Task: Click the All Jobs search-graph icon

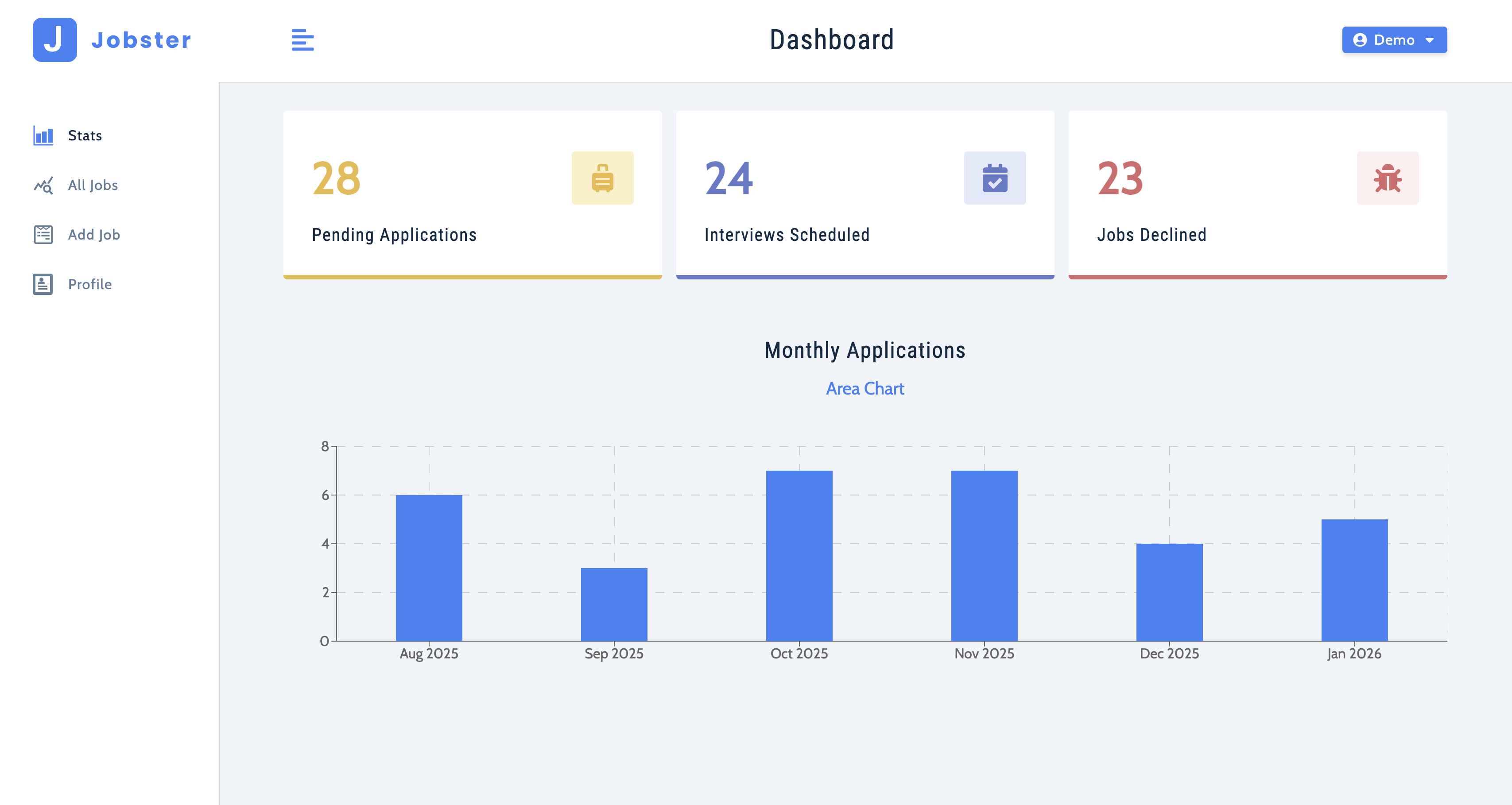Action: tap(43, 186)
